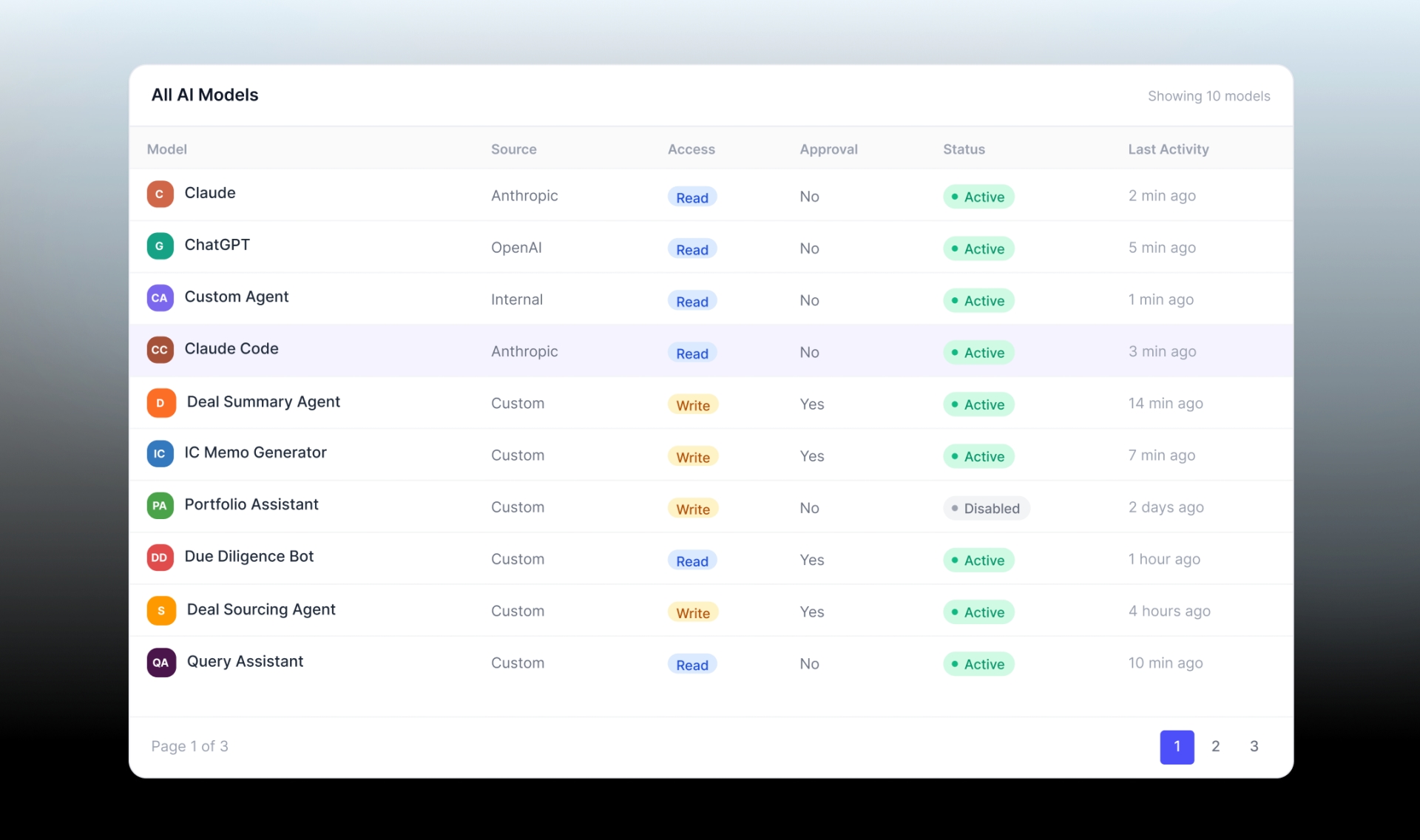1420x840 pixels.
Task: Sort by the Model column header
Action: [x=167, y=149]
